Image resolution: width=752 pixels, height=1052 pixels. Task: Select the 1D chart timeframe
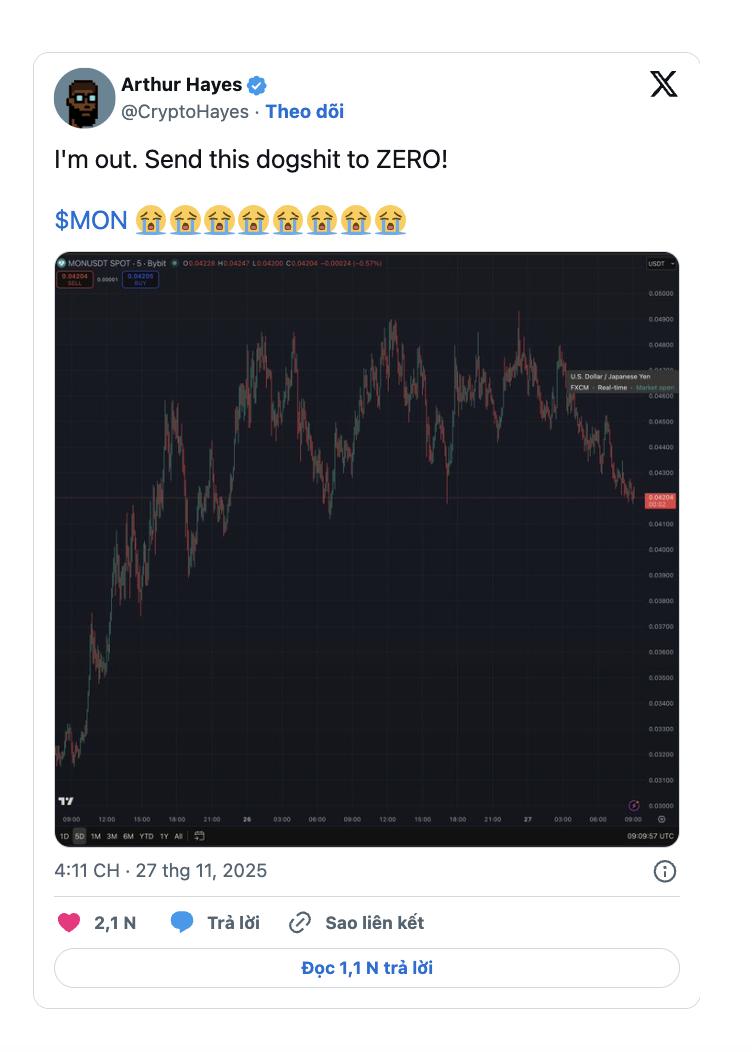tap(64, 836)
